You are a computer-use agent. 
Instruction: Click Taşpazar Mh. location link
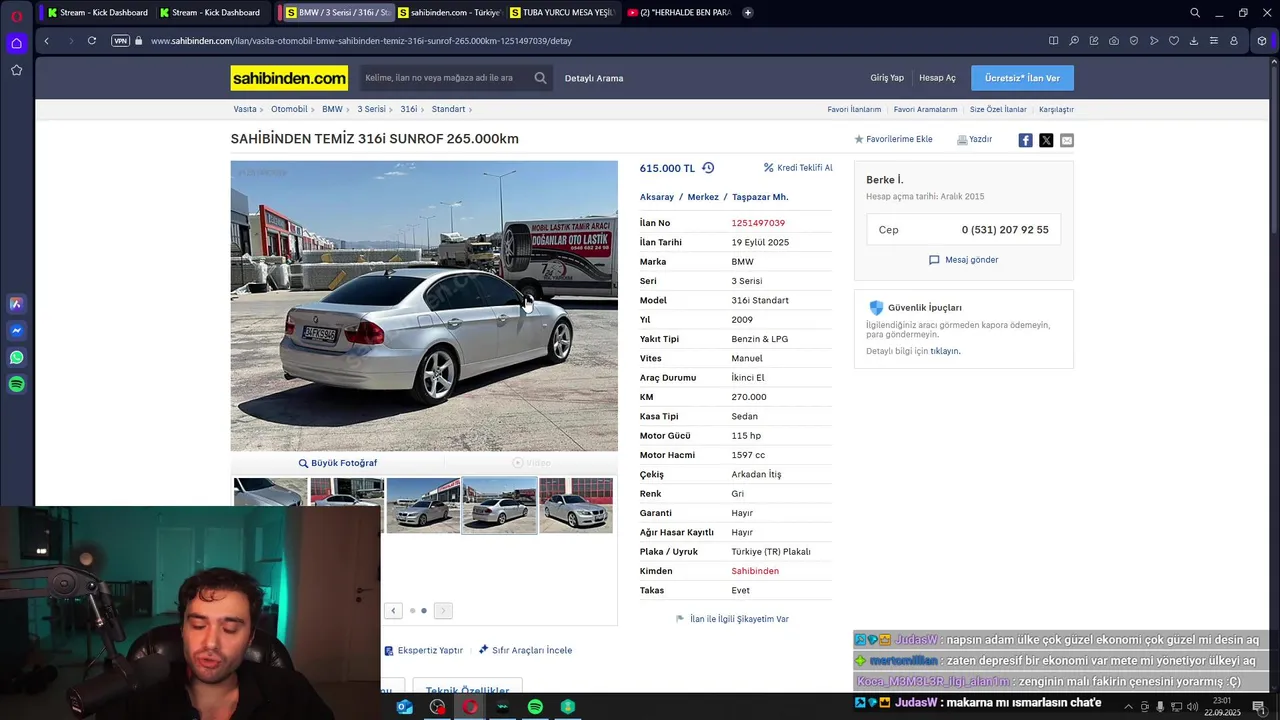click(x=760, y=197)
